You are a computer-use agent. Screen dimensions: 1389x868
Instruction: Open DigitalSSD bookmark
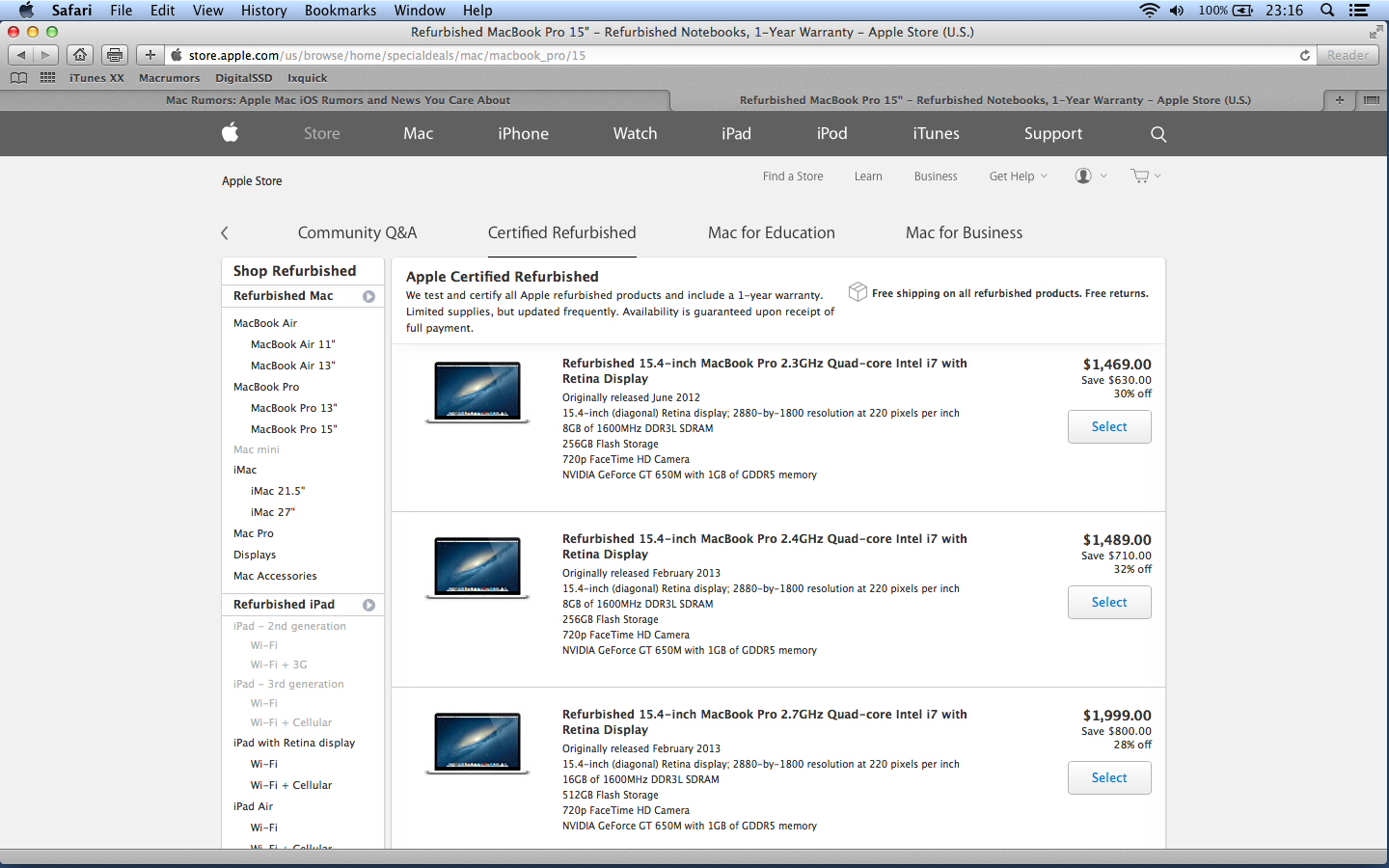(x=243, y=78)
